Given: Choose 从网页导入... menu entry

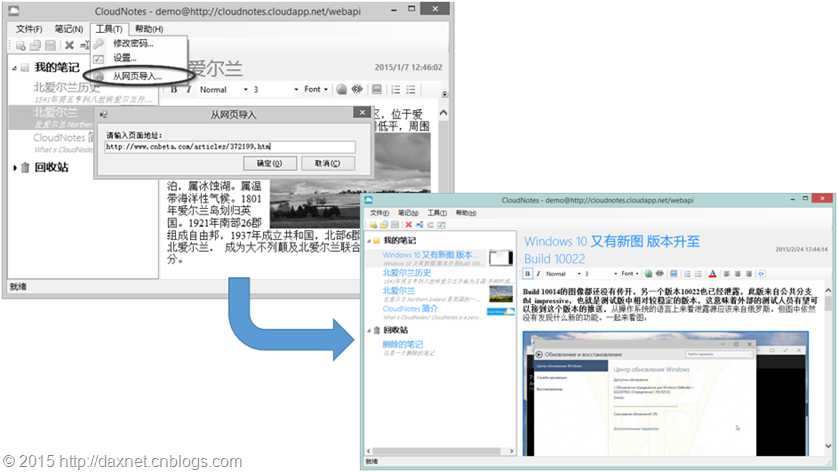Looking at the screenshot, I should [x=137, y=76].
